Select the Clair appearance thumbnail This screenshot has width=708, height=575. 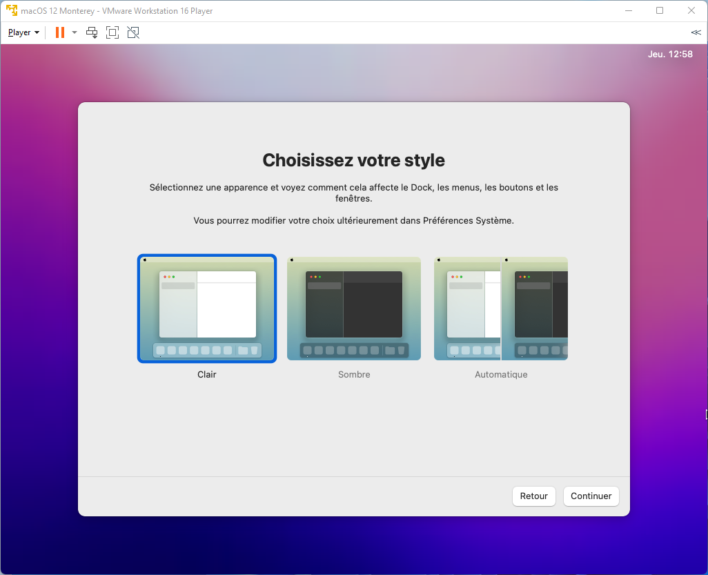(x=207, y=309)
